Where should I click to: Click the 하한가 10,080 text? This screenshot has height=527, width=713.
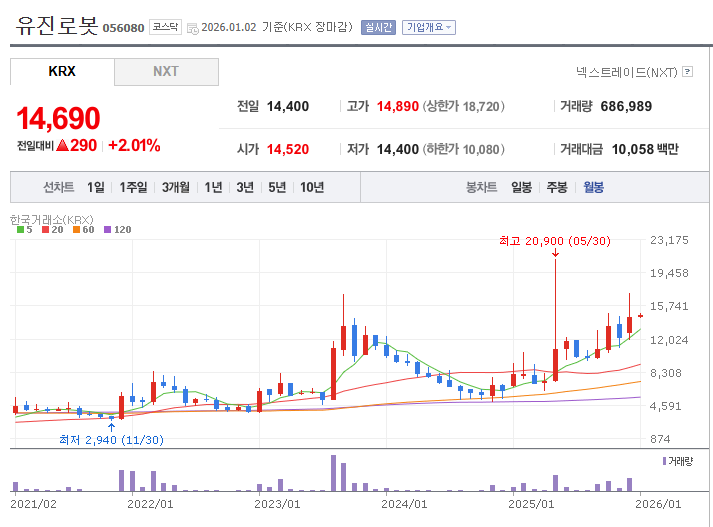pyautogui.click(x=464, y=149)
